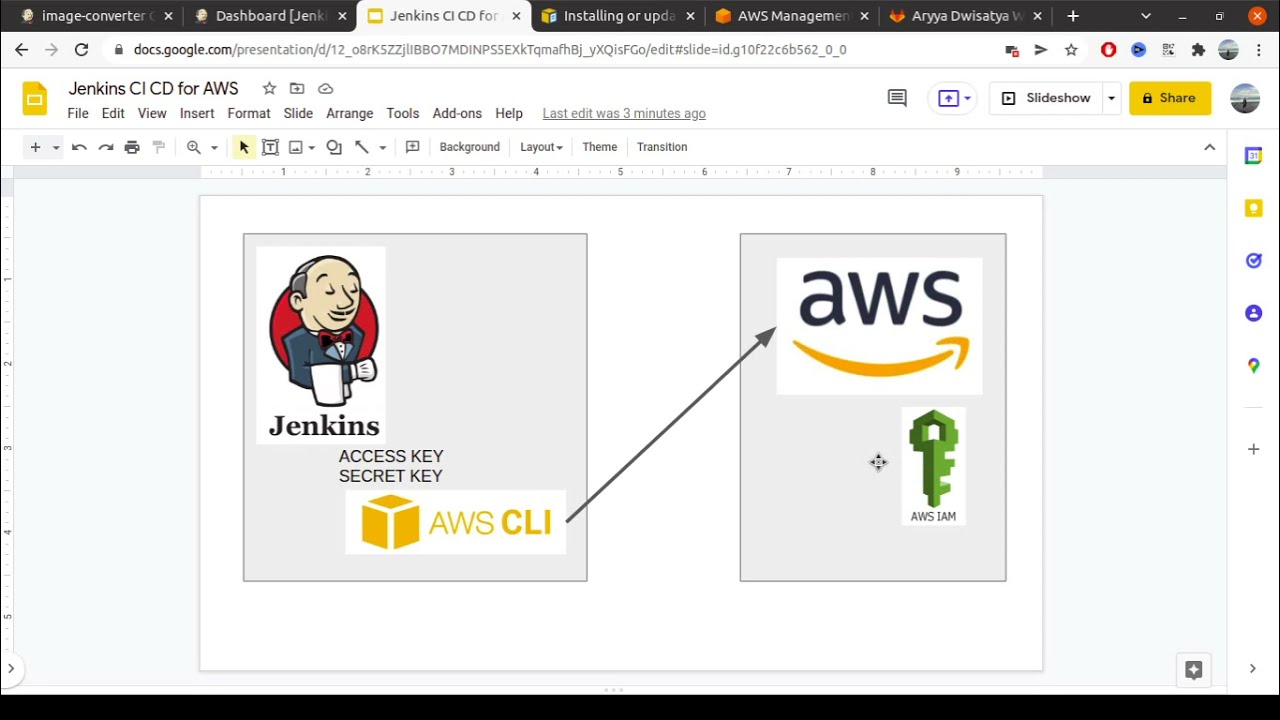Screen dimensions: 1280x720
Task: Open the line type dropdown arrow
Action: click(382, 147)
